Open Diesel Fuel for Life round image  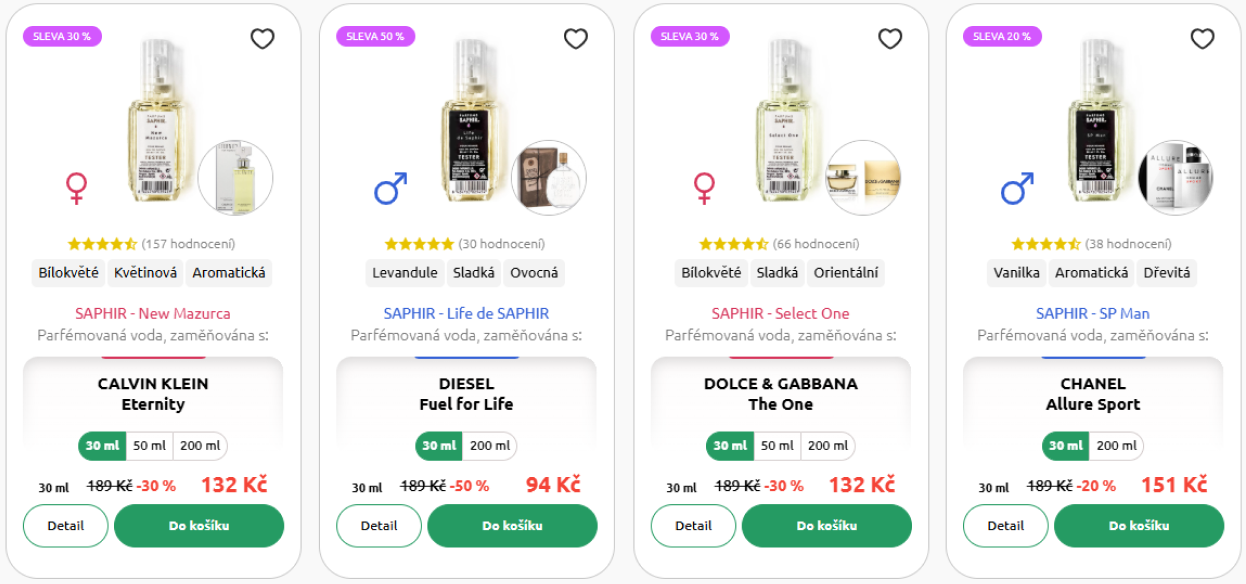coord(549,178)
